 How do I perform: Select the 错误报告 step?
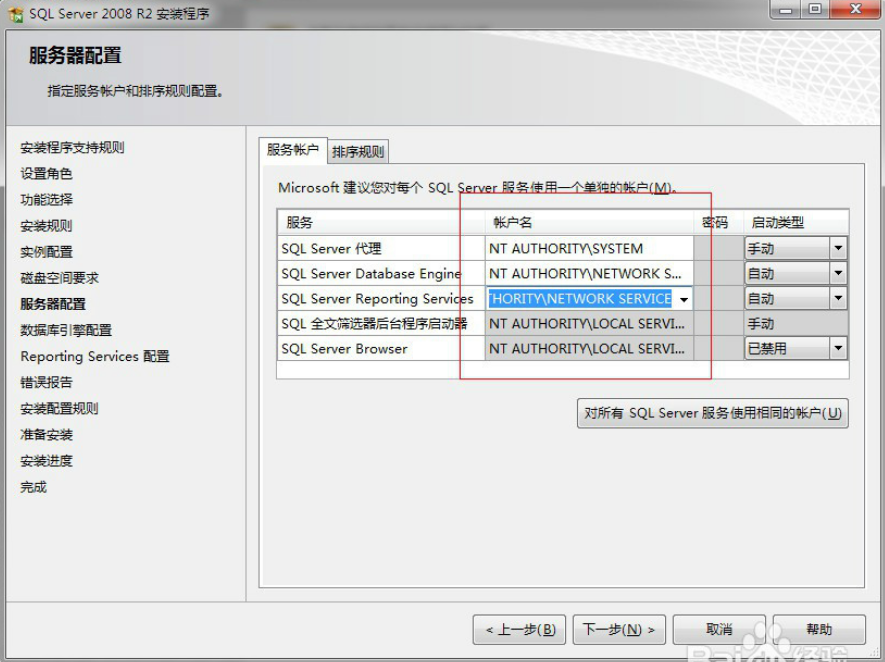46,382
